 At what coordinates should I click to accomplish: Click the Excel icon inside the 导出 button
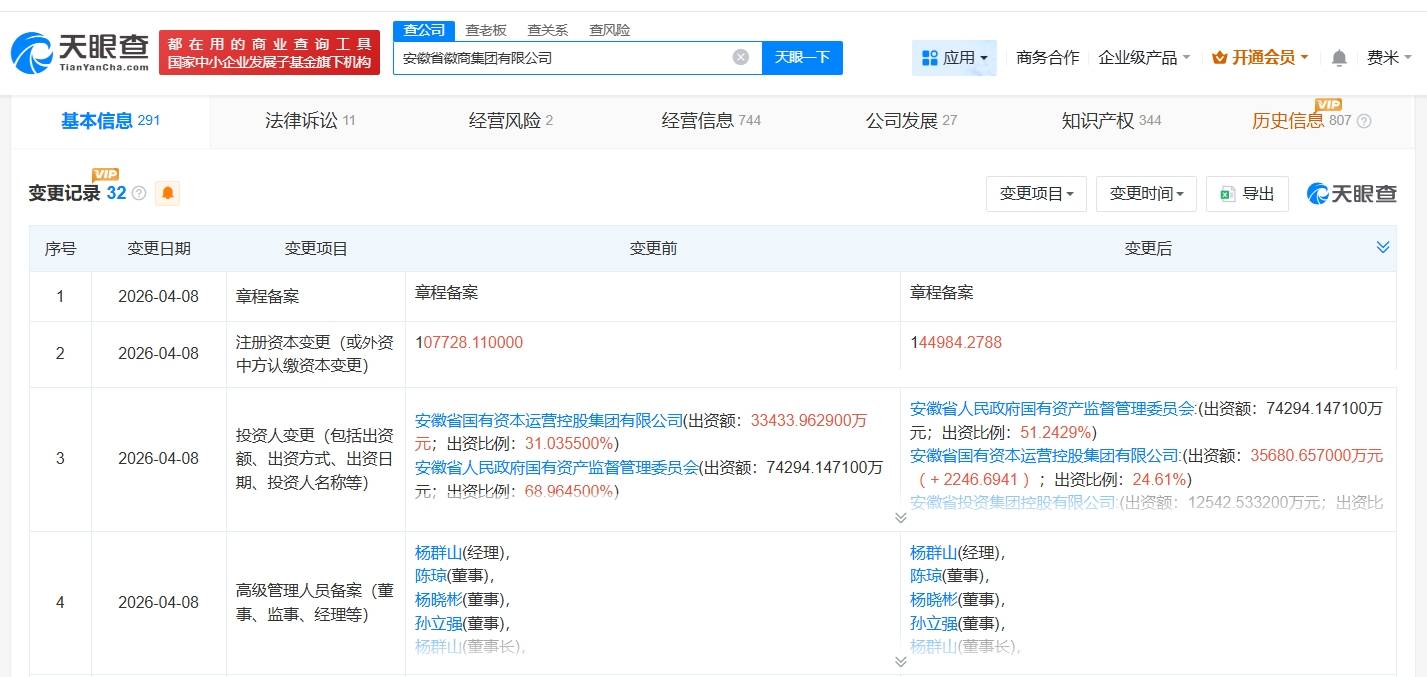1226,194
